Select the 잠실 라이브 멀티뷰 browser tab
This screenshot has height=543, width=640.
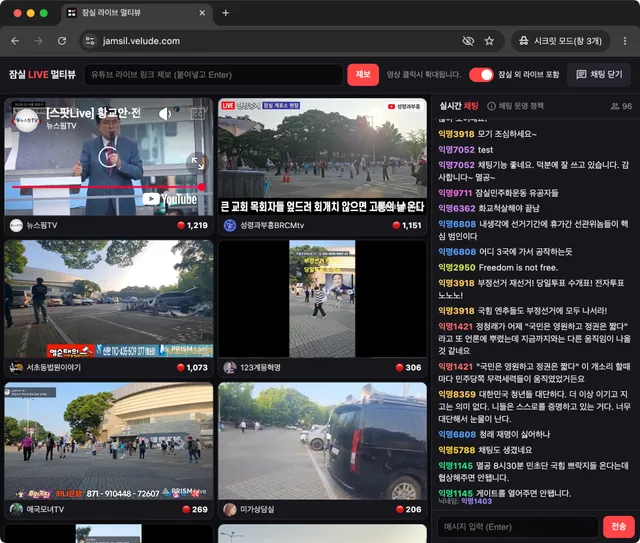[x=137, y=13]
